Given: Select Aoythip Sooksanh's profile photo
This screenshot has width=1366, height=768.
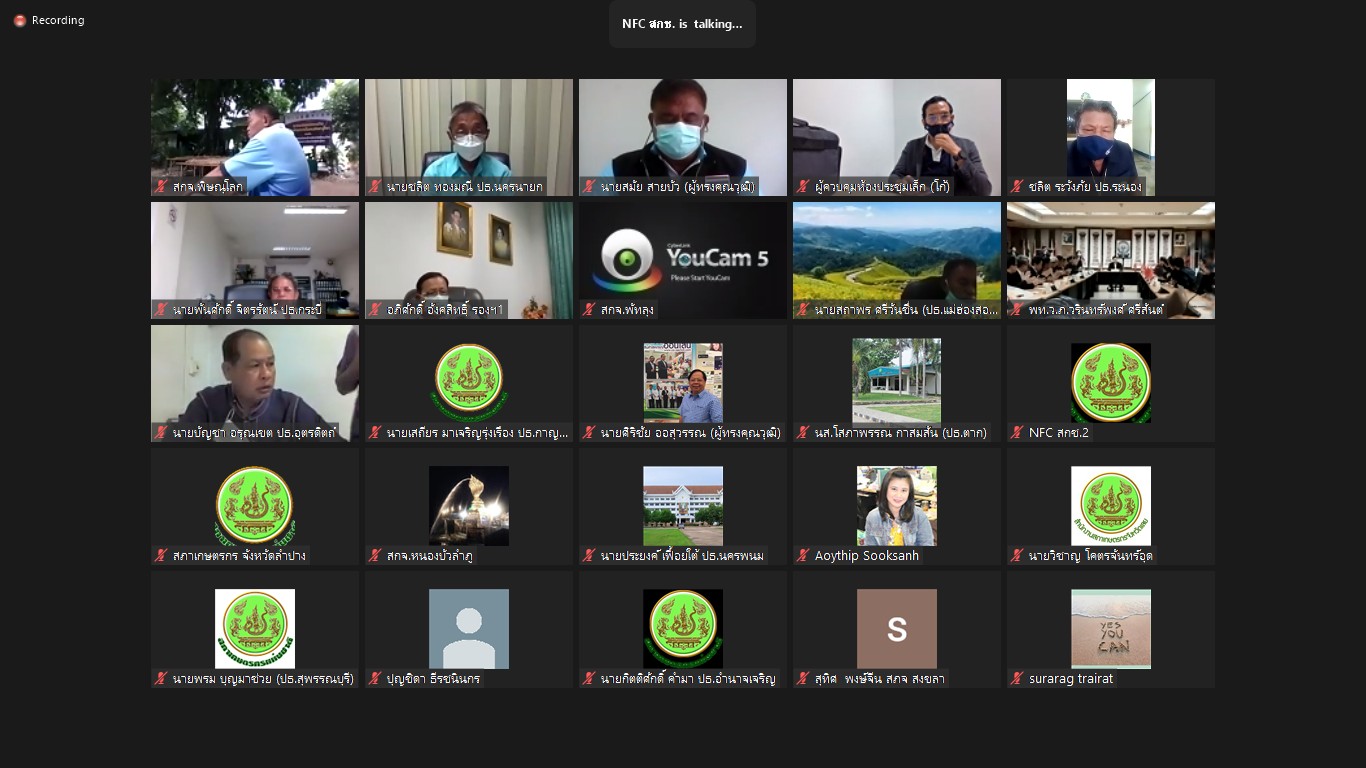Looking at the screenshot, I should (x=897, y=506).
